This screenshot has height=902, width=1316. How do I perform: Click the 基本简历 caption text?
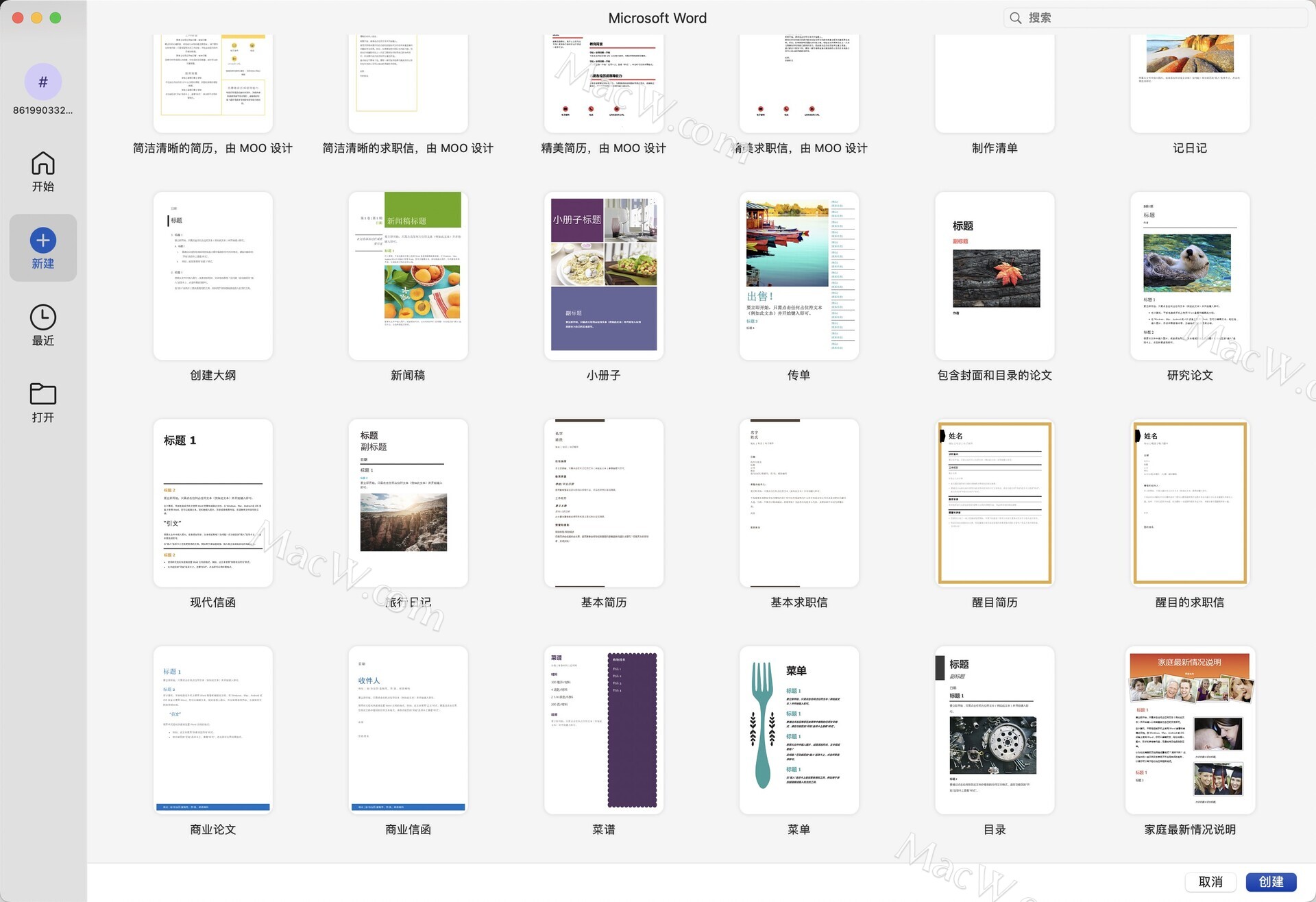604,602
